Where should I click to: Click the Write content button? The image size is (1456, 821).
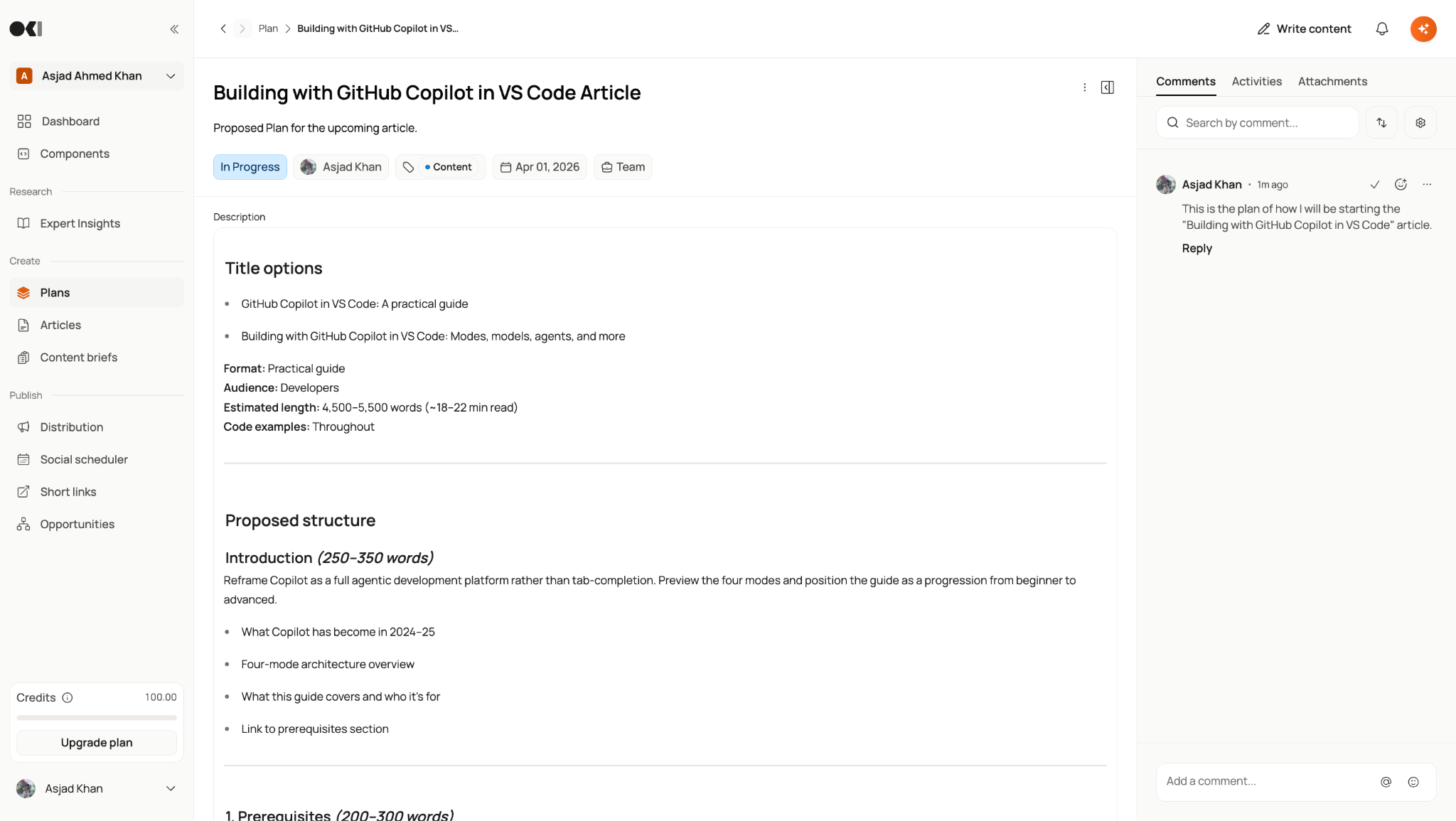(1305, 29)
